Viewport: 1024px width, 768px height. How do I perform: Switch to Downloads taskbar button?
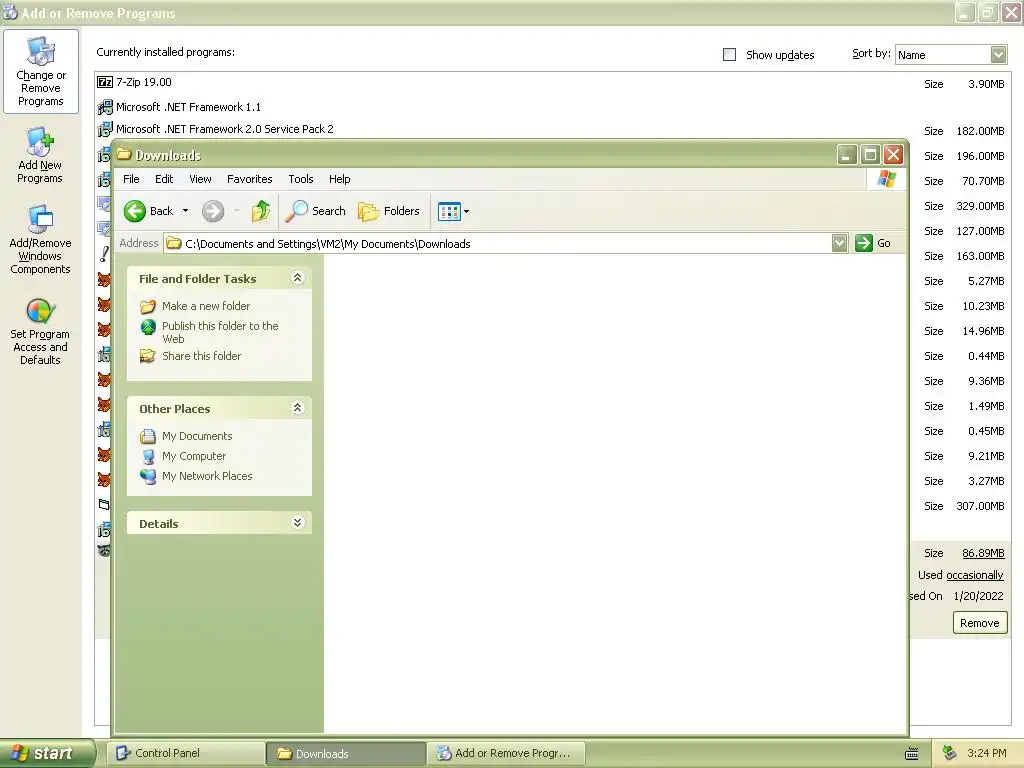(x=346, y=754)
